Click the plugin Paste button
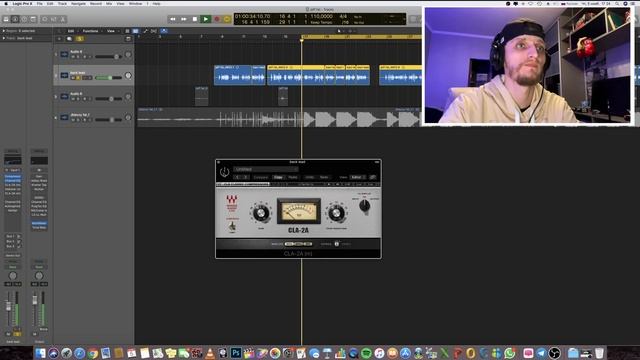 click(293, 177)
